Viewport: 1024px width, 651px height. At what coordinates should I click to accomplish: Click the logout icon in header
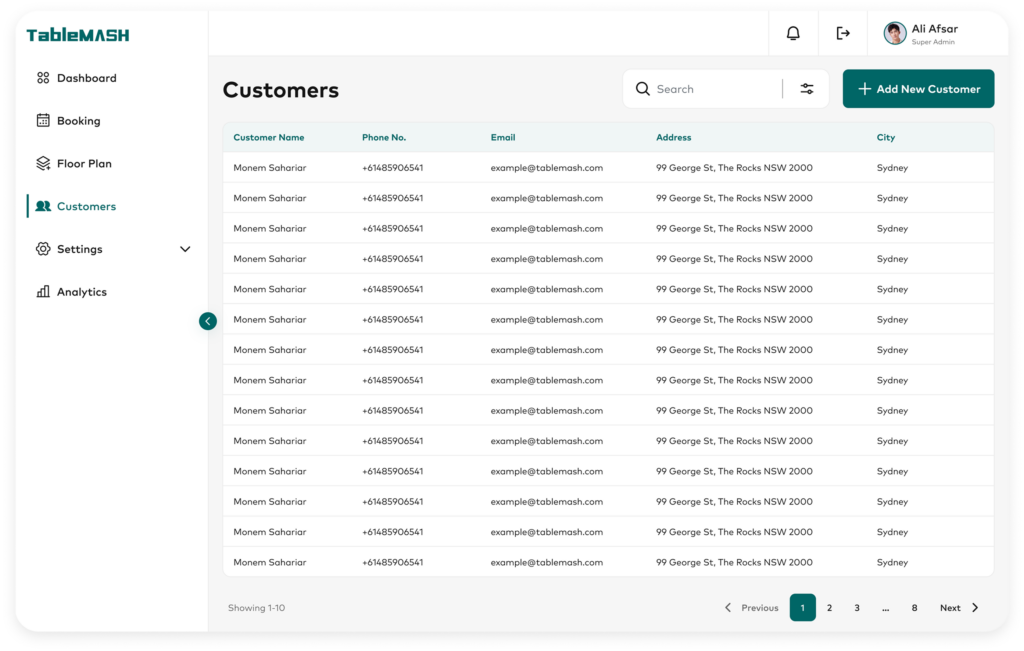[x=843, y=33]
